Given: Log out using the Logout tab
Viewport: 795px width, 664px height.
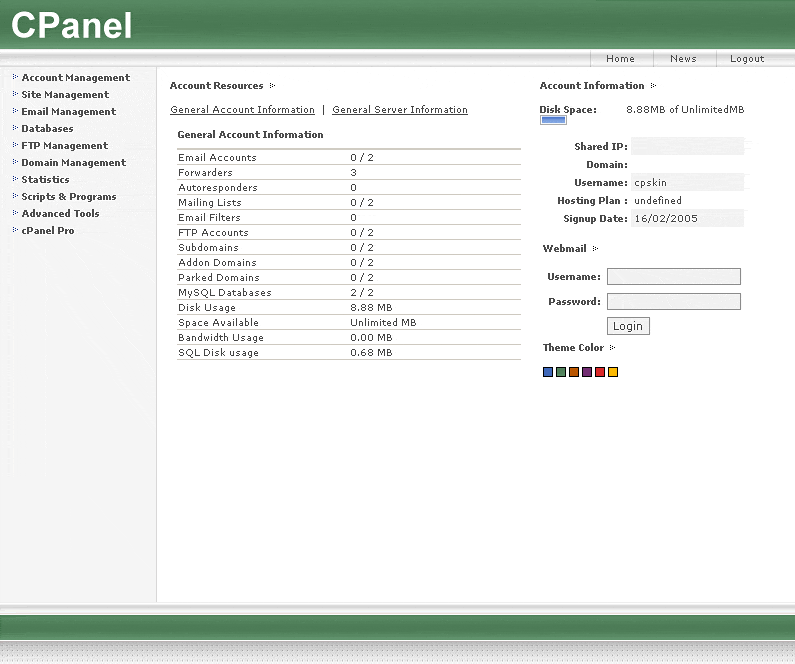Looking at the screenshot, I should point(747,59).
